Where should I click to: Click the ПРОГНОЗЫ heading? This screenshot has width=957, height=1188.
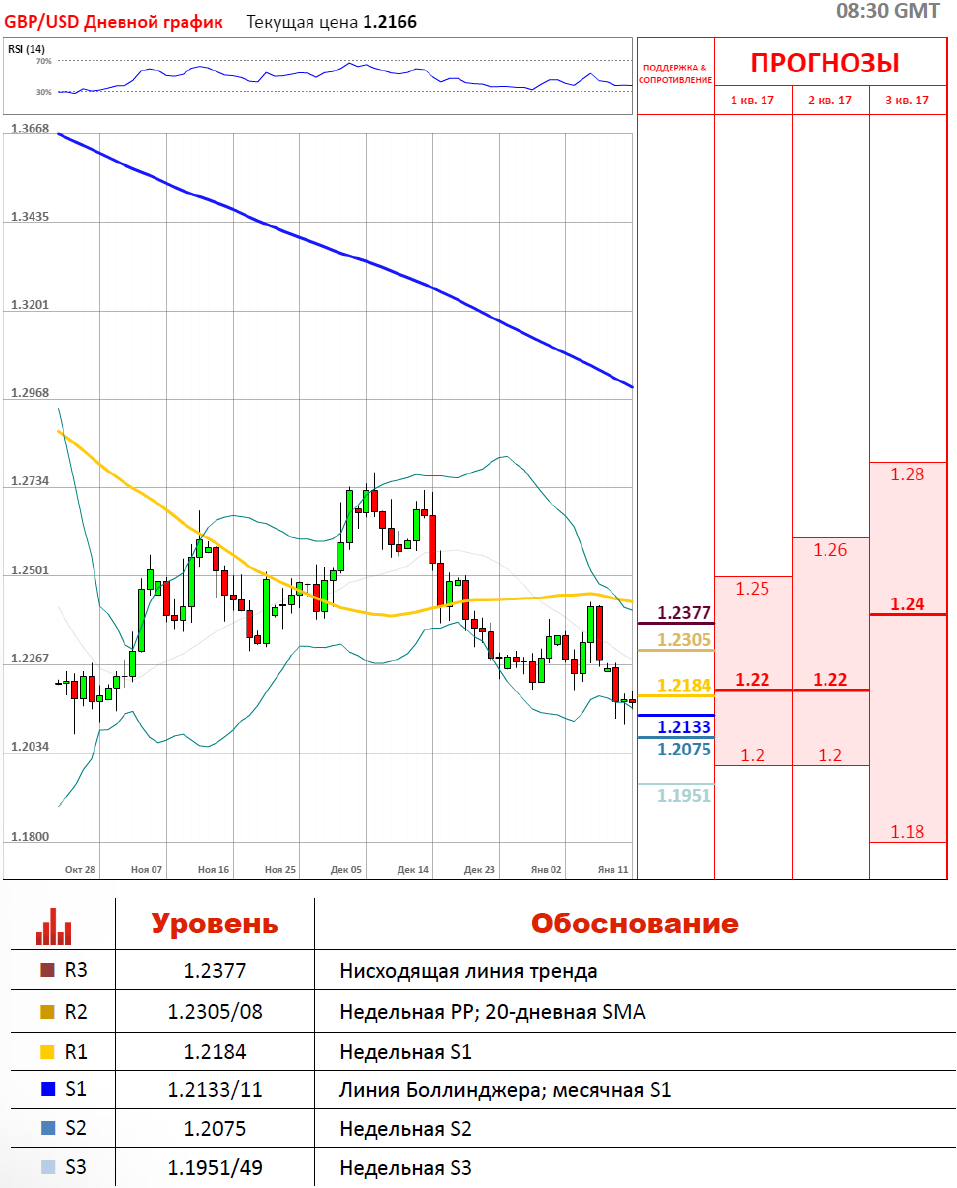pyautogui.click(x=825, y=63)
